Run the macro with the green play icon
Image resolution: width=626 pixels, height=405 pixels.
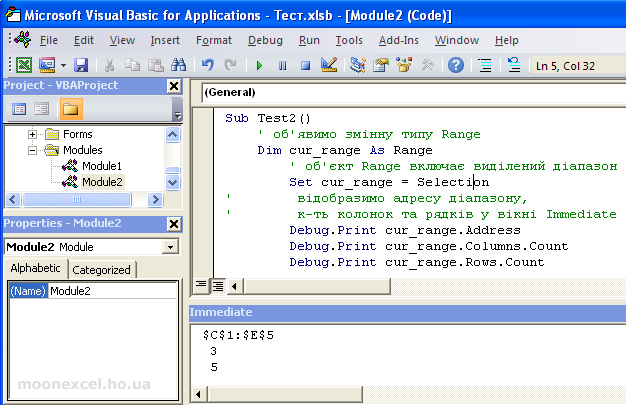click(260, 65)
